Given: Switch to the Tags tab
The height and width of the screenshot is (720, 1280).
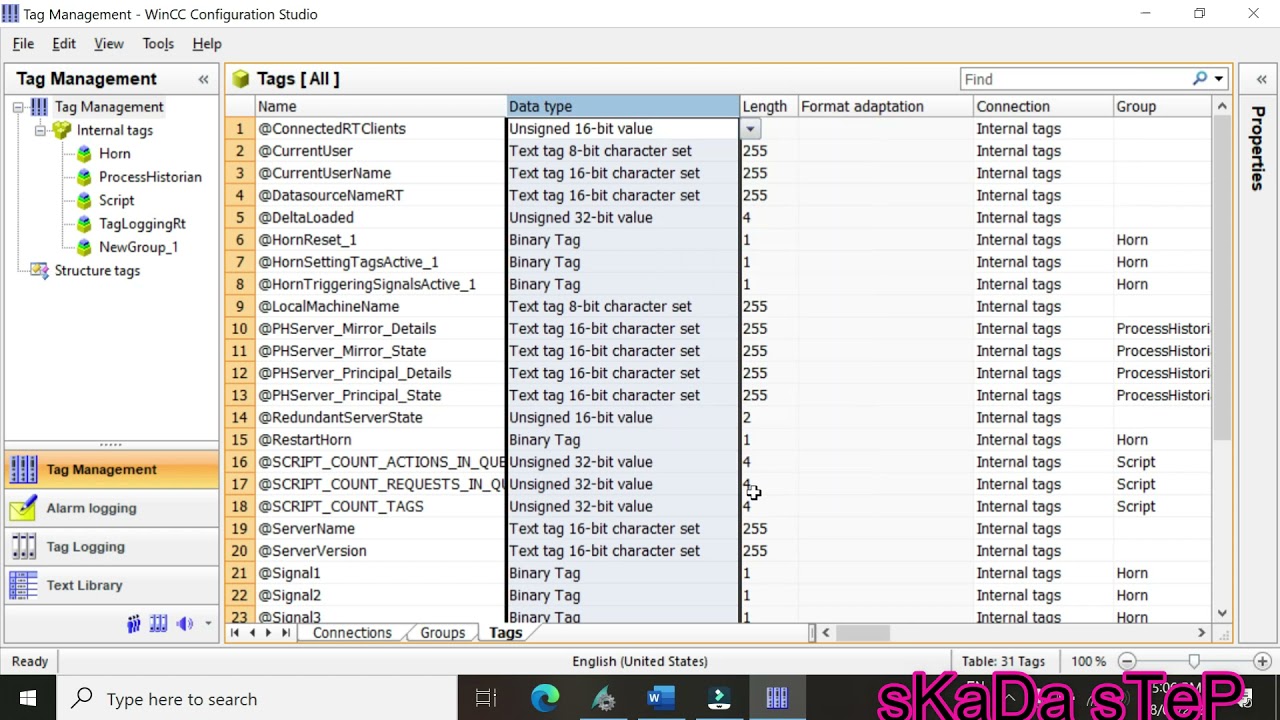Looking at the screenshot, I should [x=506, y=633].
